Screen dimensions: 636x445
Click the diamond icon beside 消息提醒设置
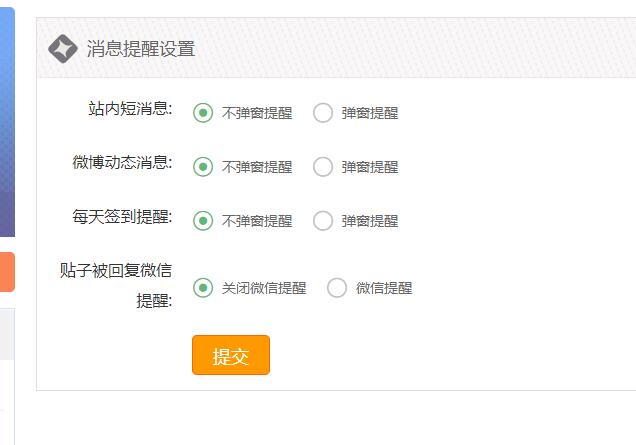(x=63, y=48)
